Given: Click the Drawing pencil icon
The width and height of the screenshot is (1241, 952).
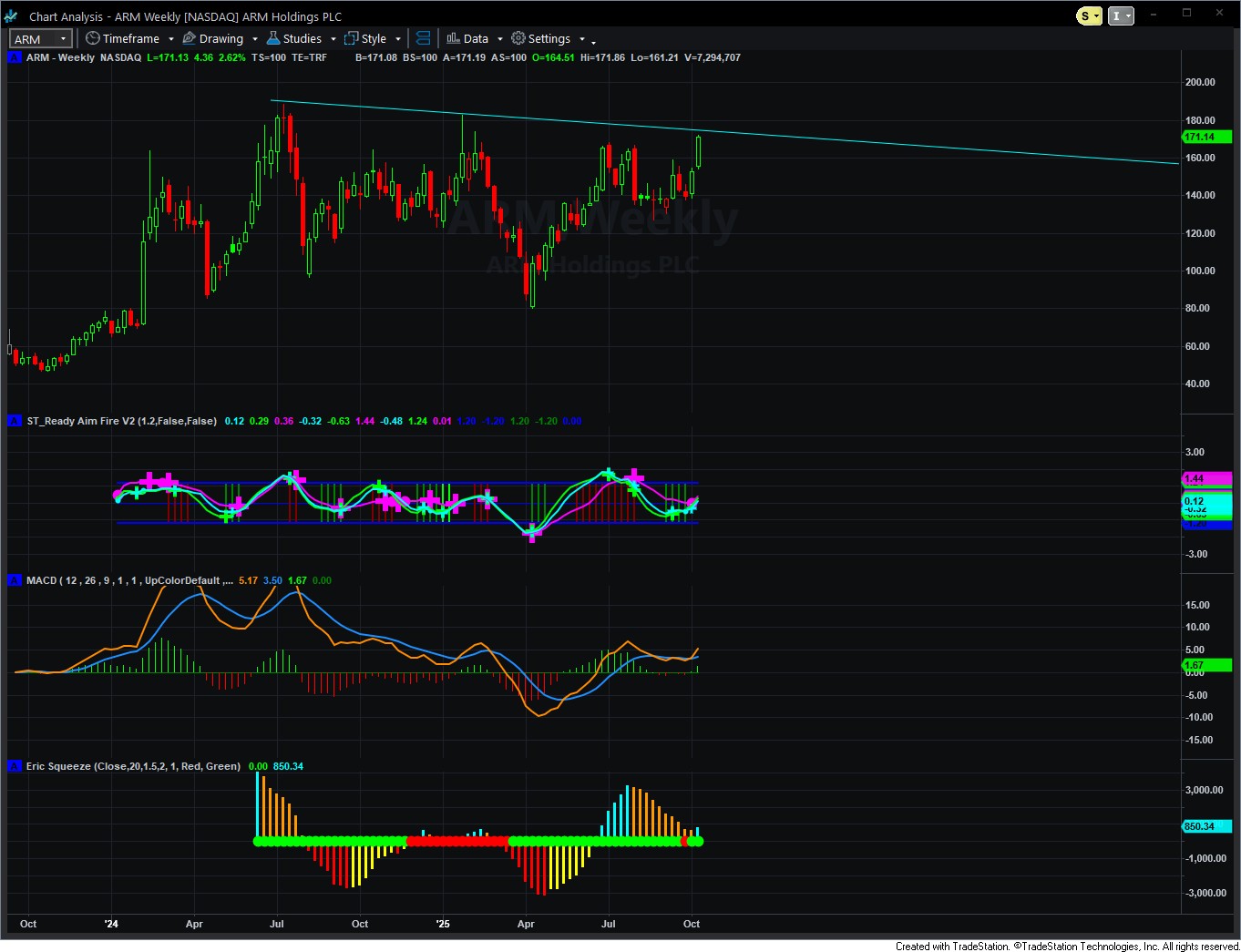Looking at the screenshot, I should click(x=190, y=38).
